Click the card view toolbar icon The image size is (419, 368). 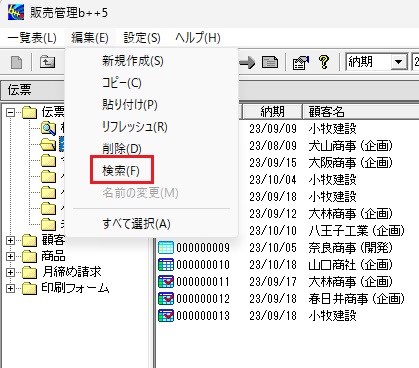click(x=270, y=62)
